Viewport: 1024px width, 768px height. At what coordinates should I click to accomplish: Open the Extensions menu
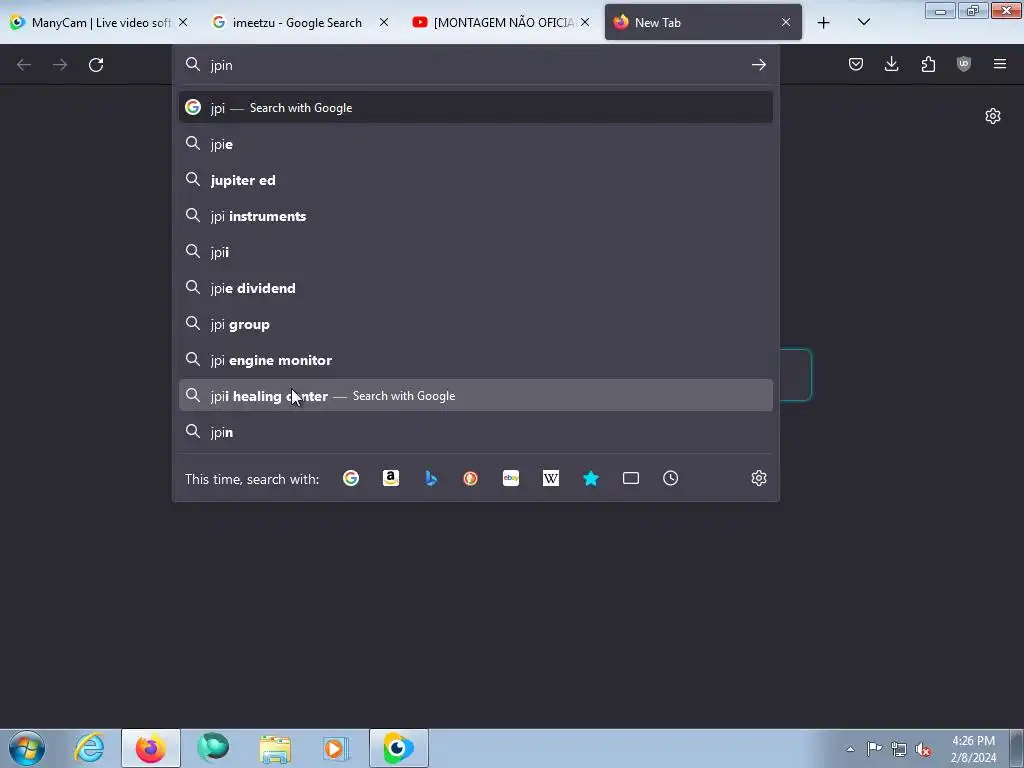(x=928, y=64)
